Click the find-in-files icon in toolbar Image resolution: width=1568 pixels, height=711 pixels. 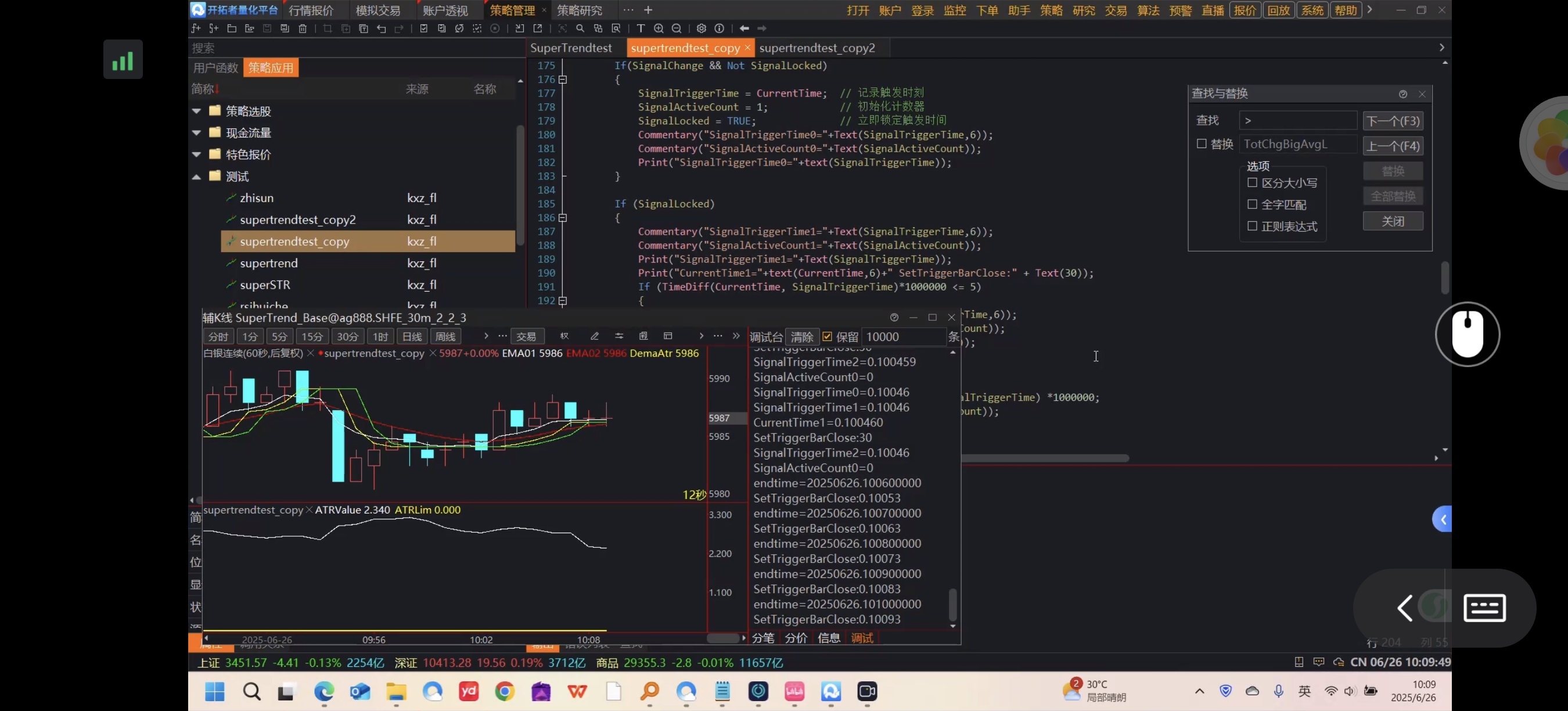(x=616, y=28)
